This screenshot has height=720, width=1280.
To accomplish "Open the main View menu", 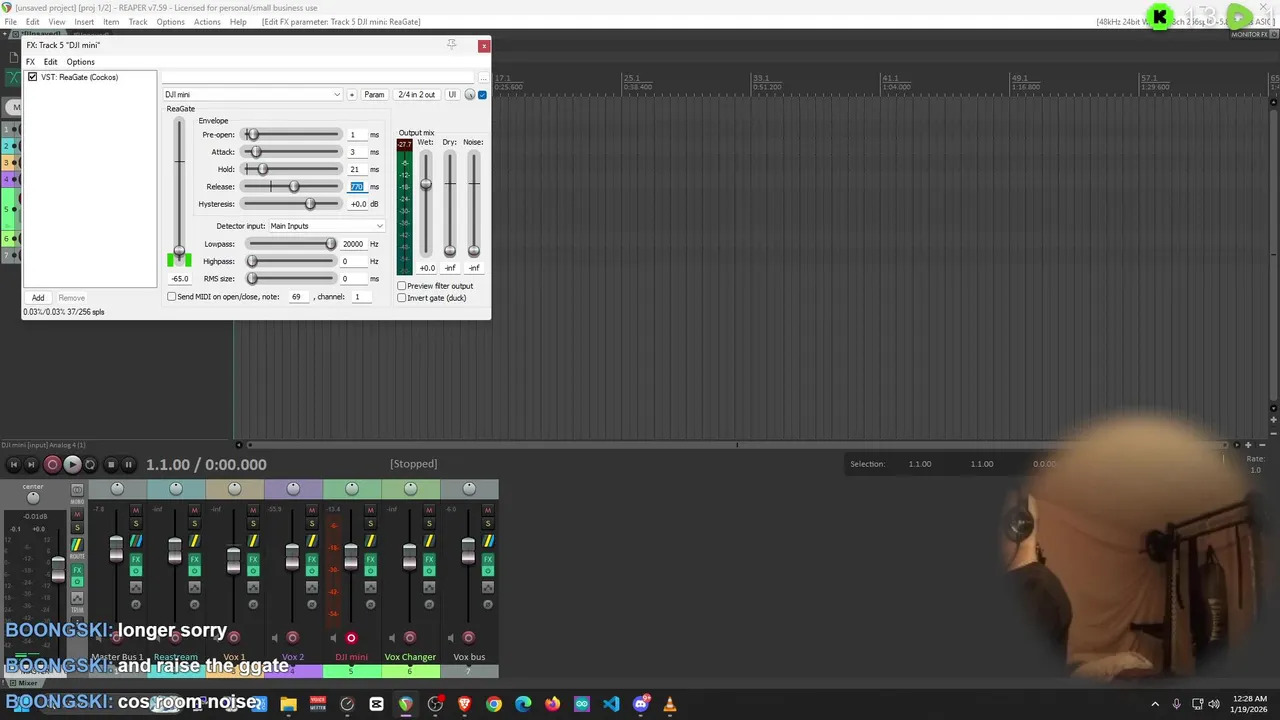I will pyautogui.click(x=57, y=21).
